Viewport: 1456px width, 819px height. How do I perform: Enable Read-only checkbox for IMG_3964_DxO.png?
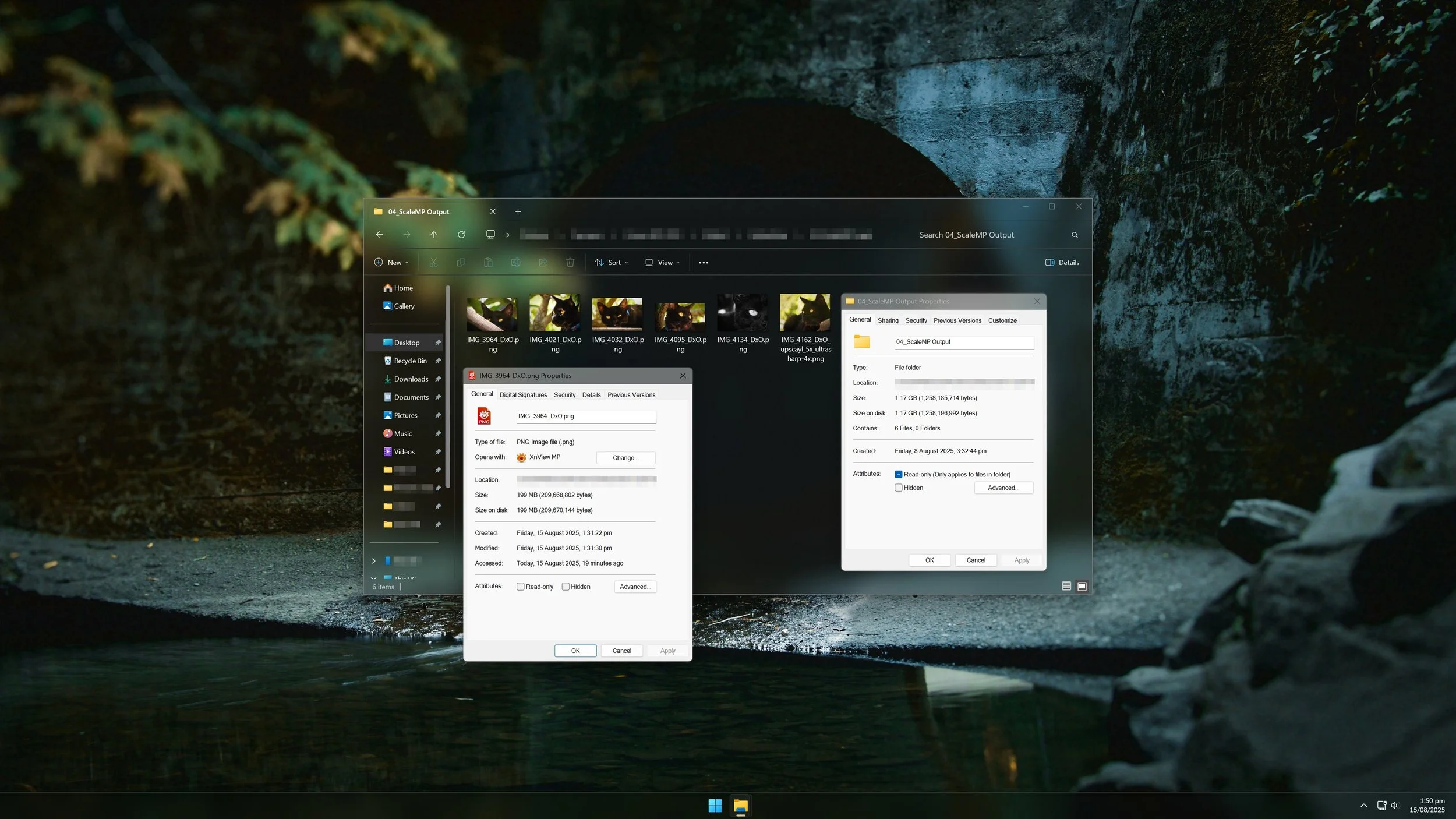coord(521,587)
